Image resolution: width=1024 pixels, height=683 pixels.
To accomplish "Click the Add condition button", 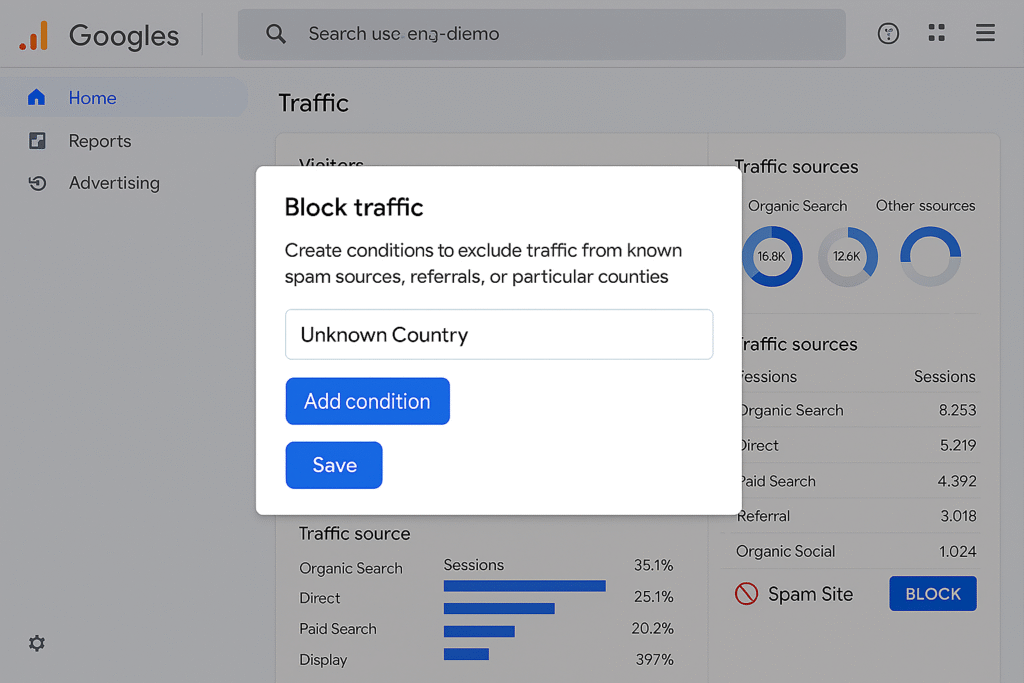I will [367, 401].
